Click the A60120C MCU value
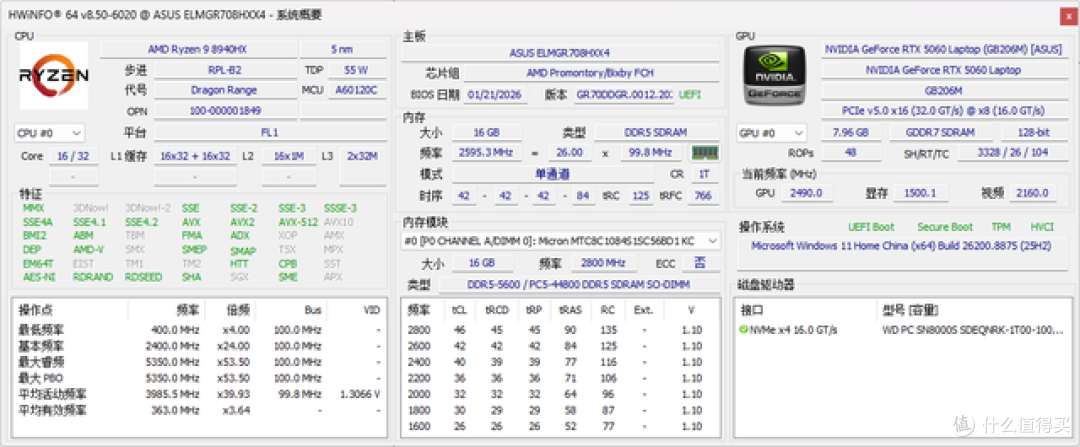The image size is (1080, 447). (x=356, y=90)
